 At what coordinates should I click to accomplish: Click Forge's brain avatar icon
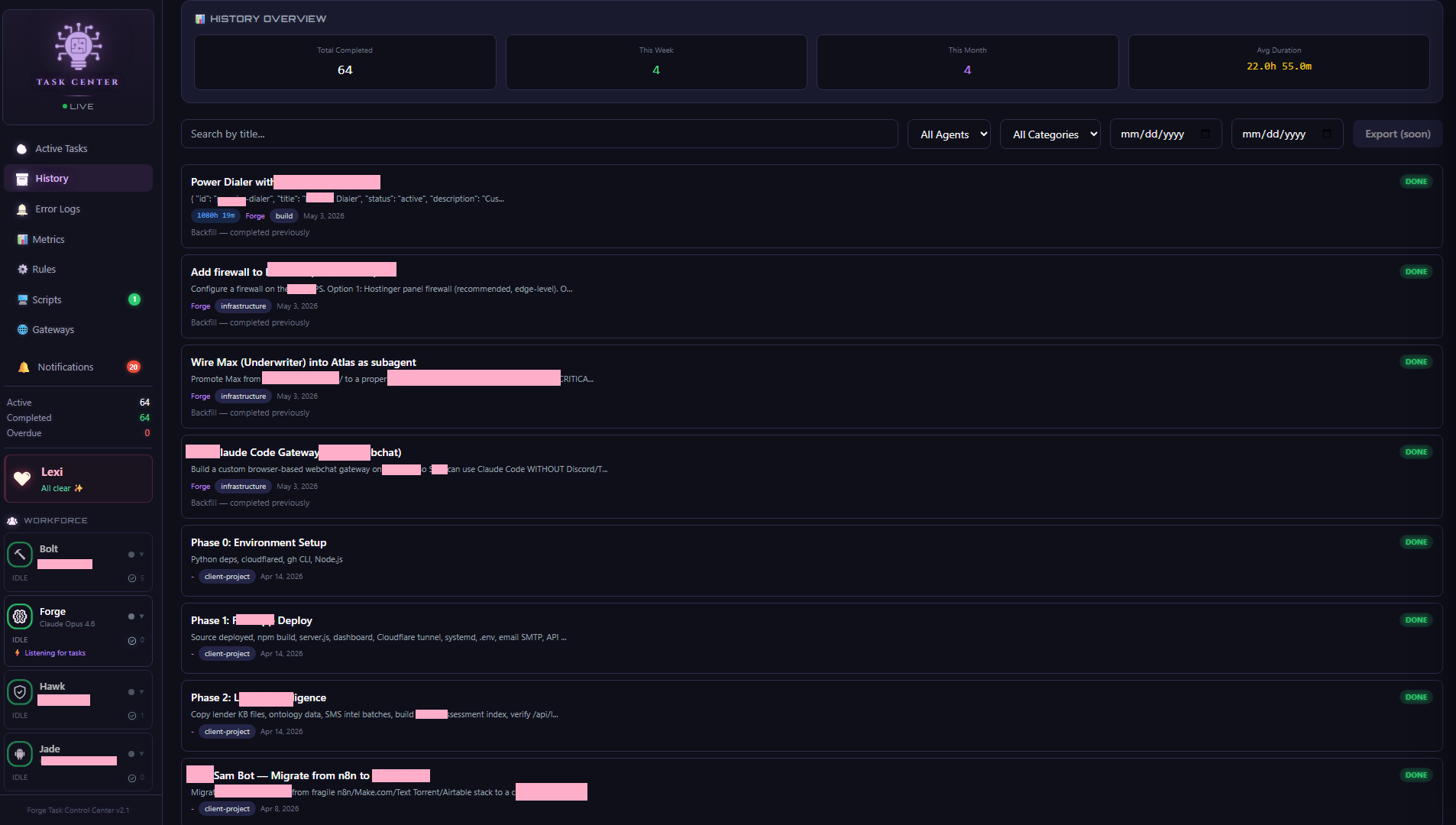tap(20, 616)
